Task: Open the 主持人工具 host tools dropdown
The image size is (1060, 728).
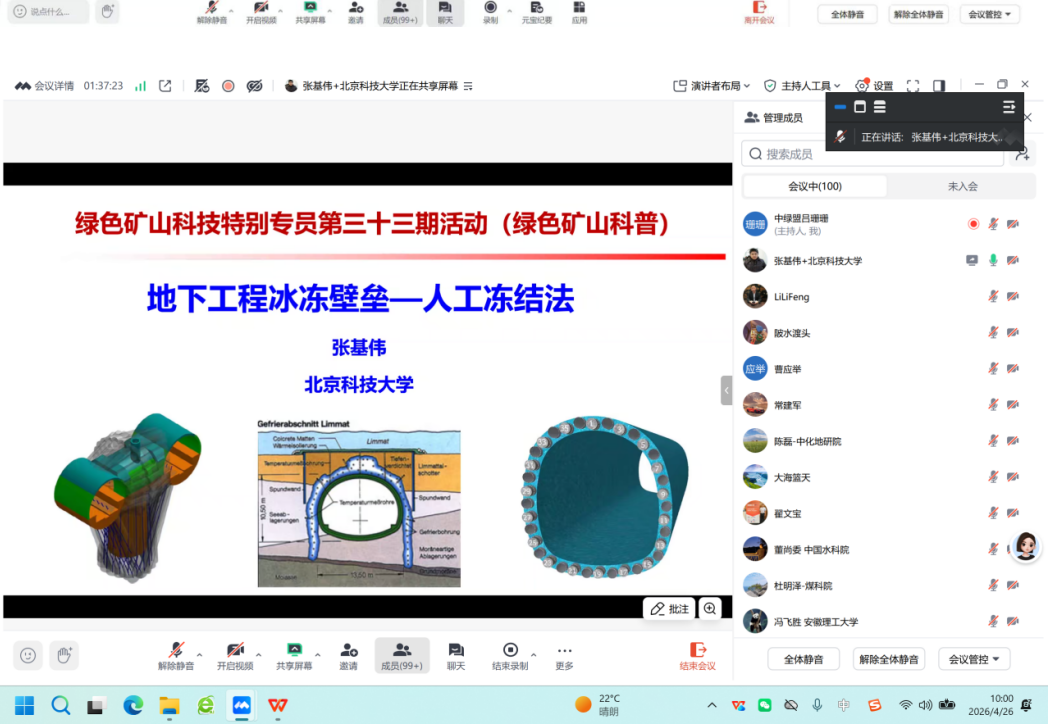Action: (x=802, y=86)
